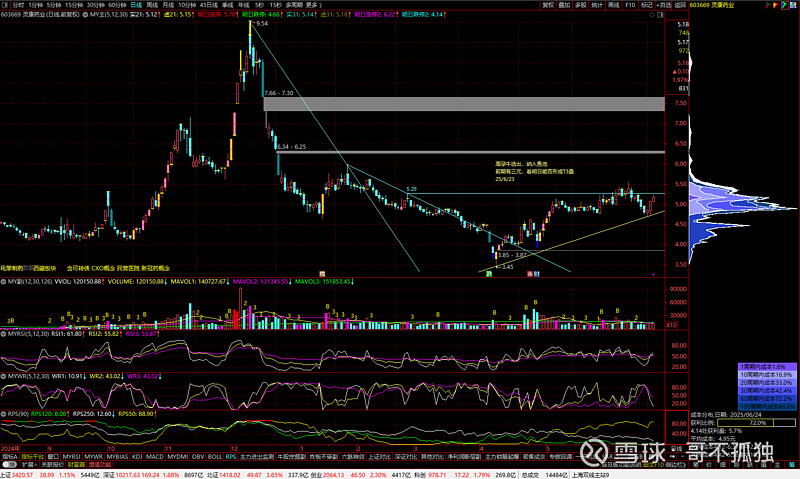Select the 六脉神剑 indicator tab
The image size is (800, 479).
353,457
